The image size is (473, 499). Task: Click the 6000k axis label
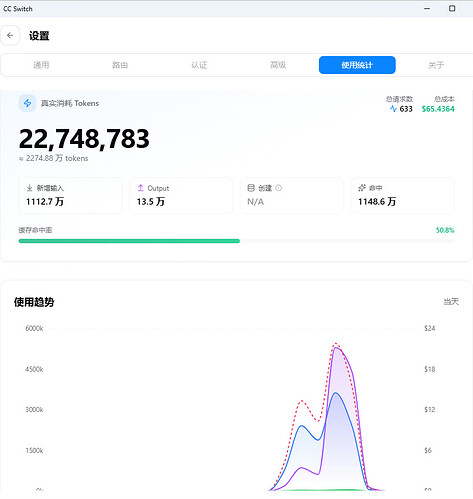click(x=34, y=328)
